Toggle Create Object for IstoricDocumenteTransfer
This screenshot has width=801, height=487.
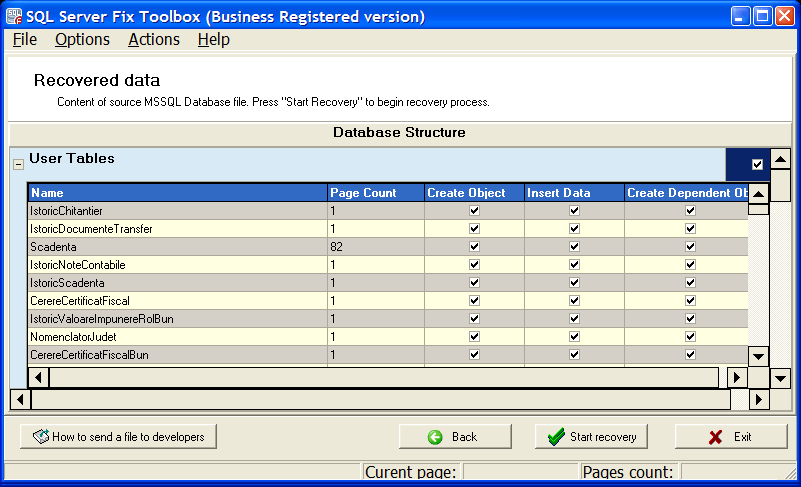(x=474, y=228)
